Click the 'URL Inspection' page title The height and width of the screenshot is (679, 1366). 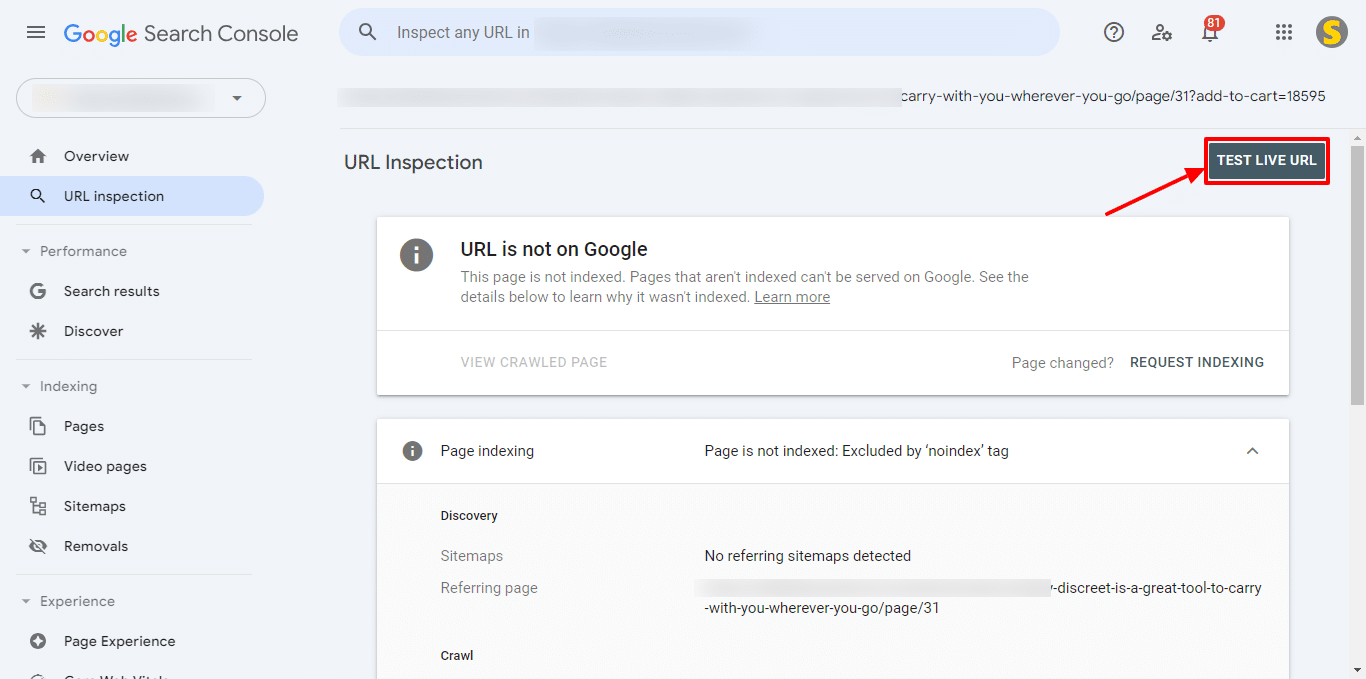coord(413,162)
